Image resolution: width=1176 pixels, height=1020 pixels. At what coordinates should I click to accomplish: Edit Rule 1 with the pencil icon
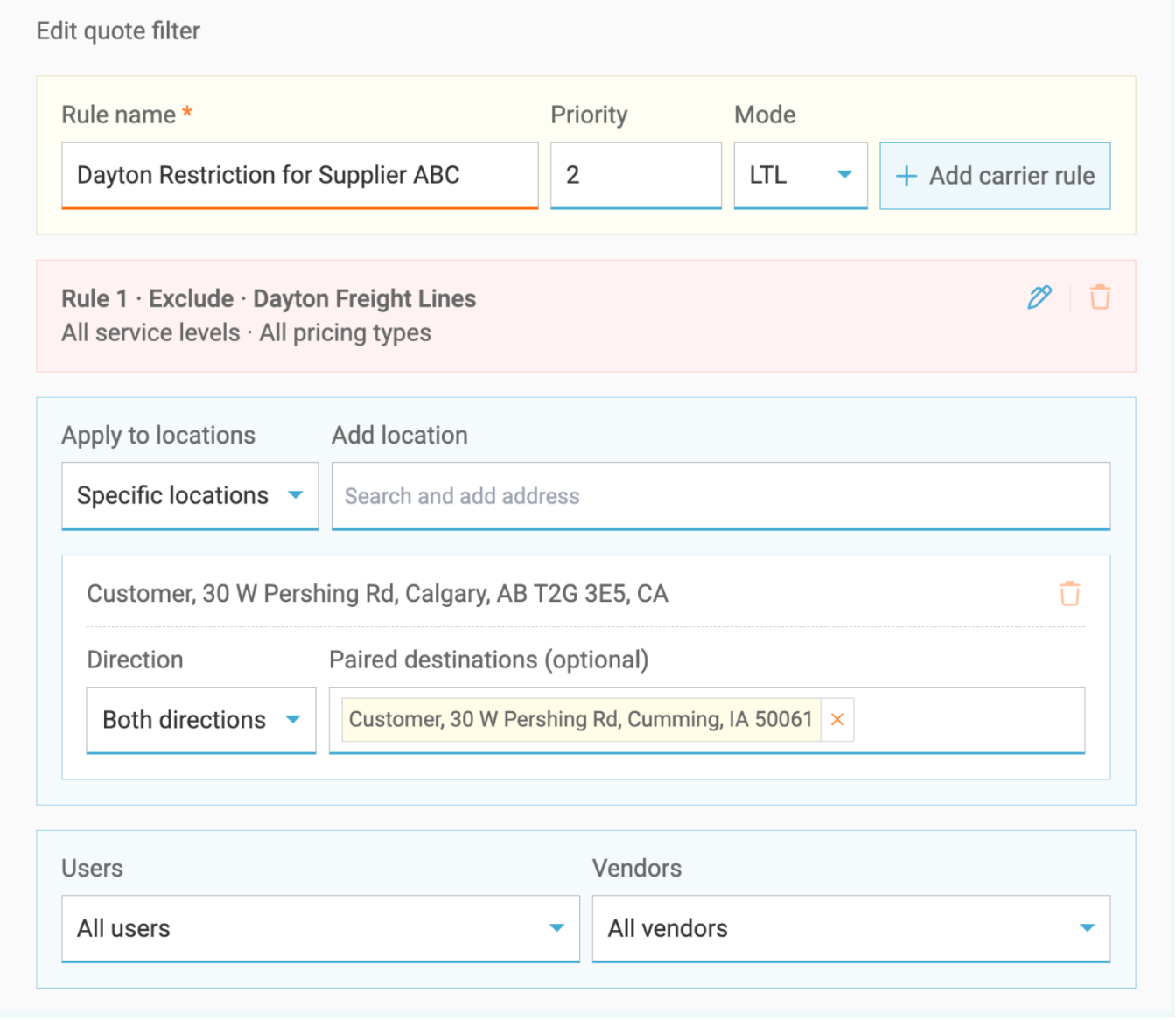point(1039,297)
